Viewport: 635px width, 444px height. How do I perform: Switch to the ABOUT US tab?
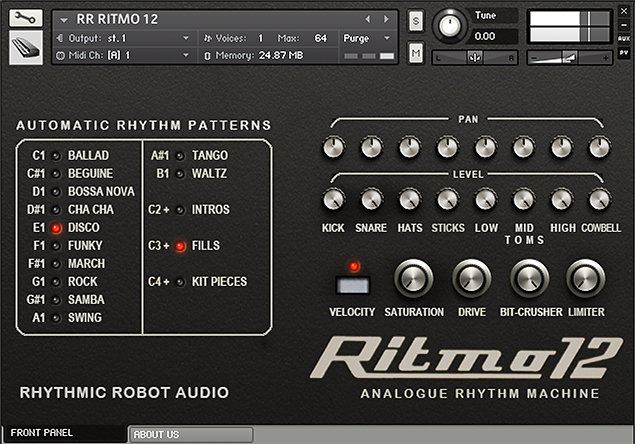point(191,435)
